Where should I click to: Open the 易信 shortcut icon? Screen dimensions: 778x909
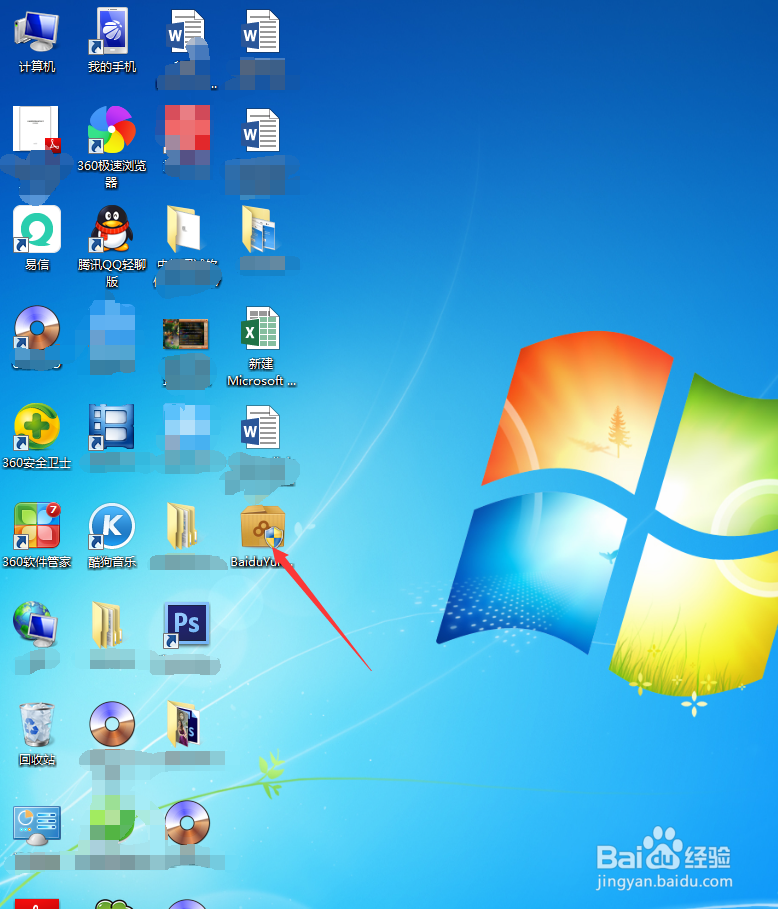(37, 229)
